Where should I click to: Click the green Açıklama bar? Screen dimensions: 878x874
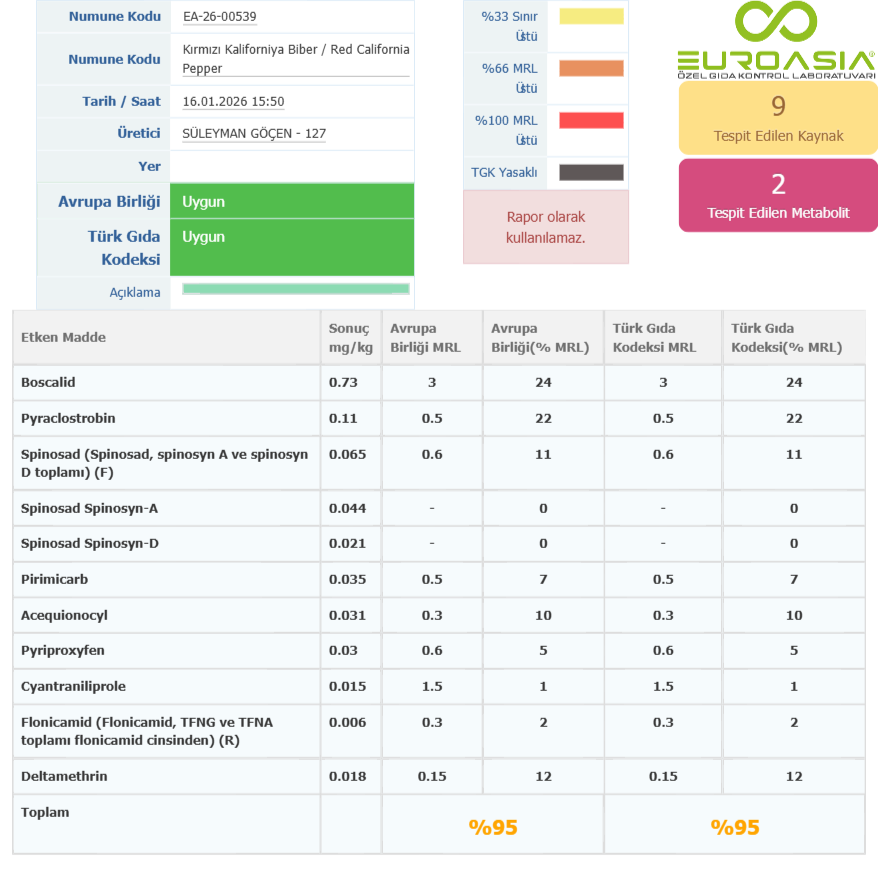coord(296,289)
